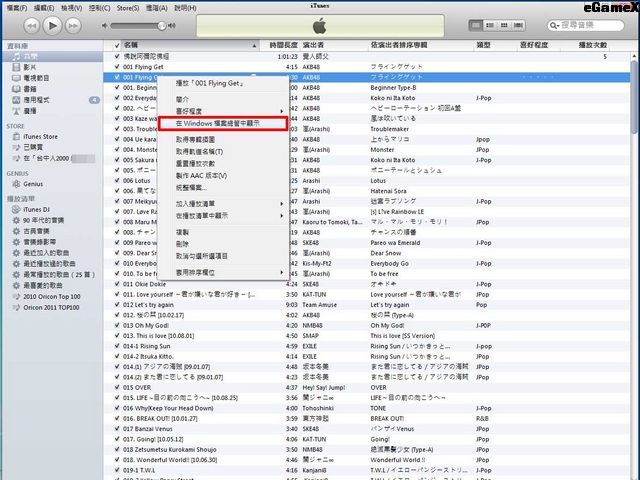Uncheck the 011 Okie Dokie checkbox

117,284
